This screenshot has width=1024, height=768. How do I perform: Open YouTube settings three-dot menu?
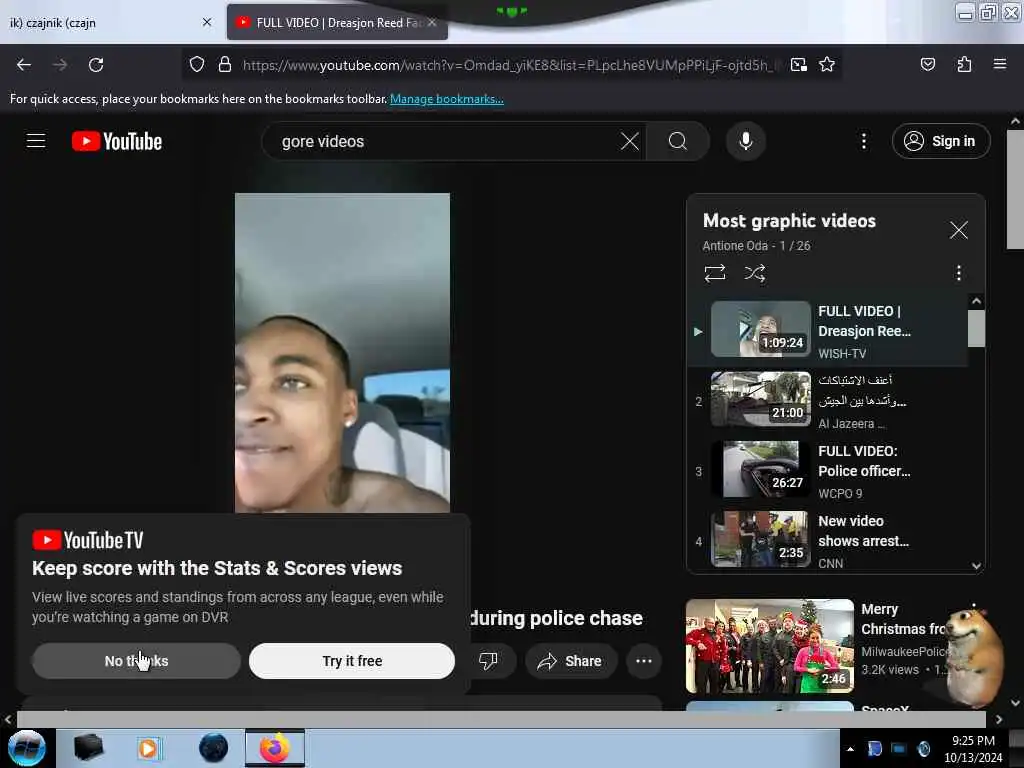tap(863, 141)
